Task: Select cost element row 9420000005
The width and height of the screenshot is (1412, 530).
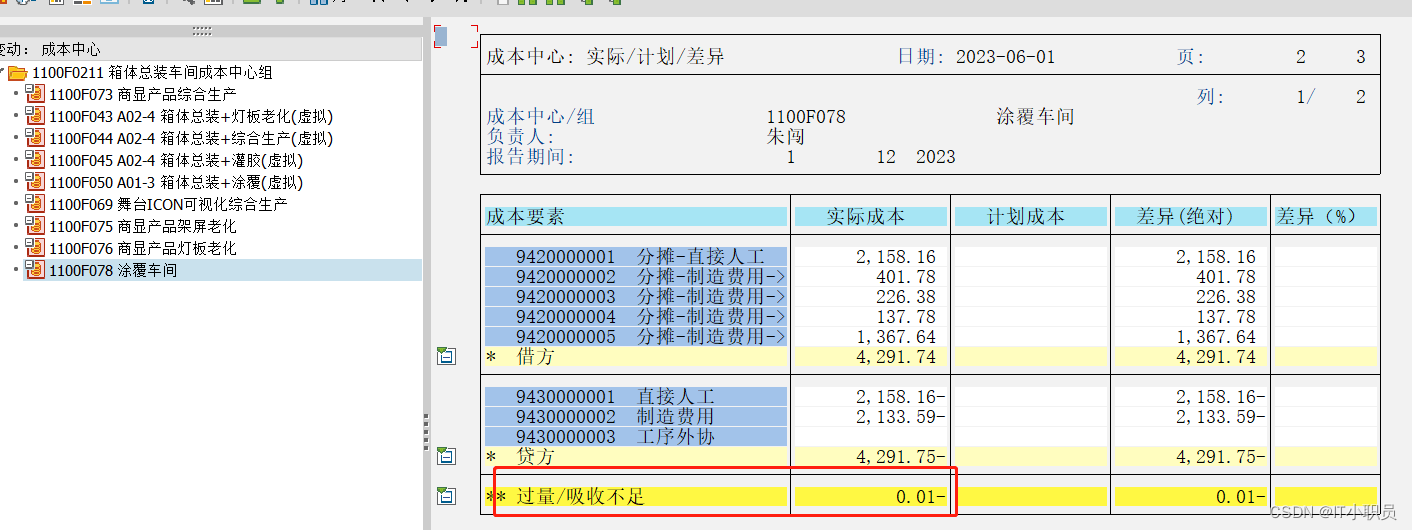Action: (x=636, y=337)
